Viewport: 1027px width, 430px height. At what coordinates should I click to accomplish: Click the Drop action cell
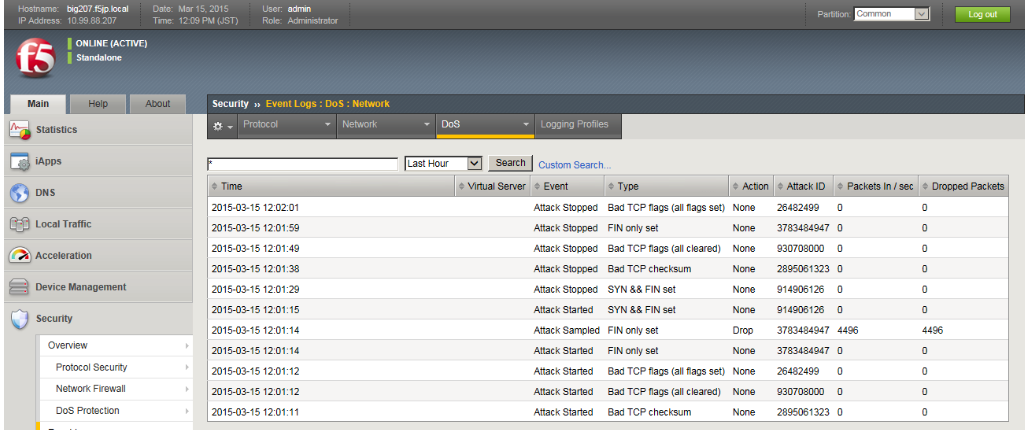point(743,331)
